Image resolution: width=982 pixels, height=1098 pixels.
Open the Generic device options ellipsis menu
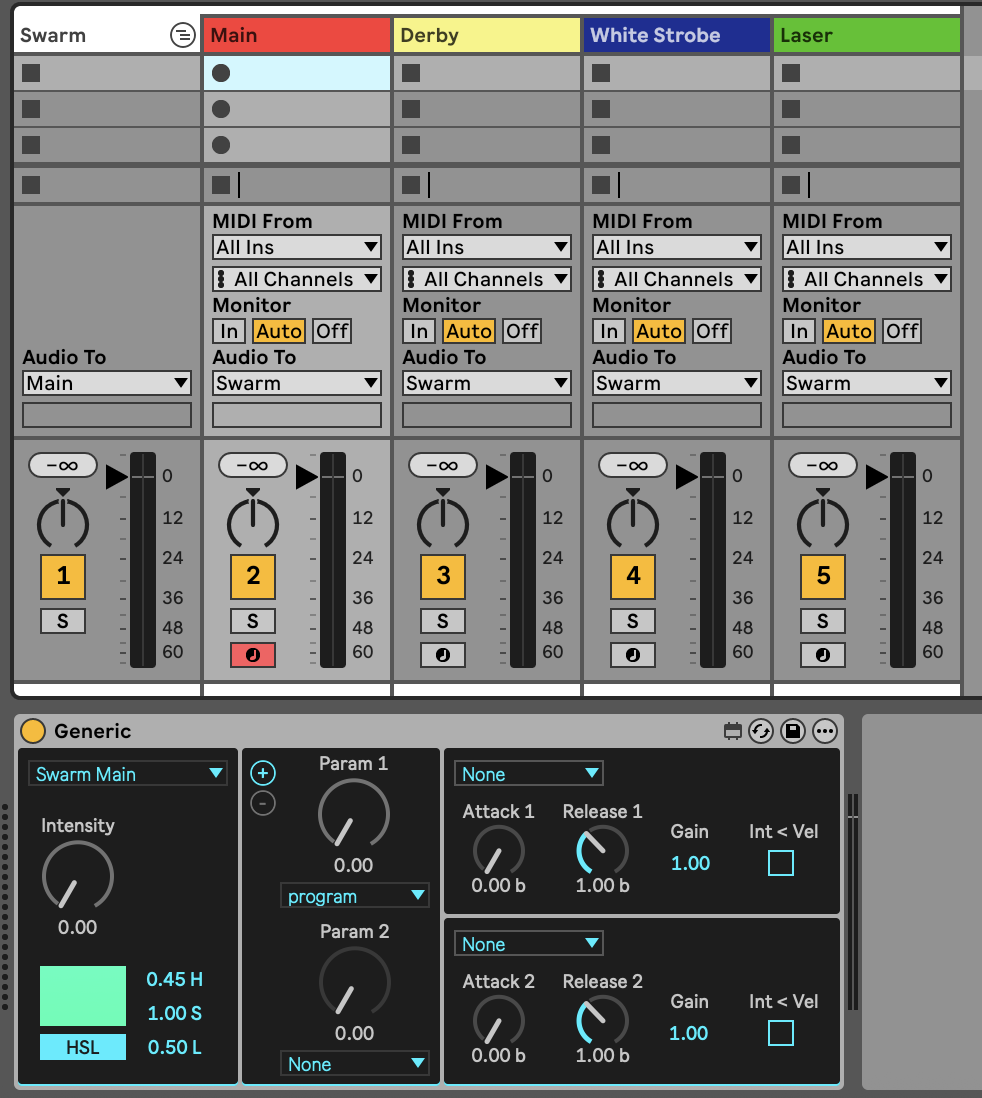point(824,732)
